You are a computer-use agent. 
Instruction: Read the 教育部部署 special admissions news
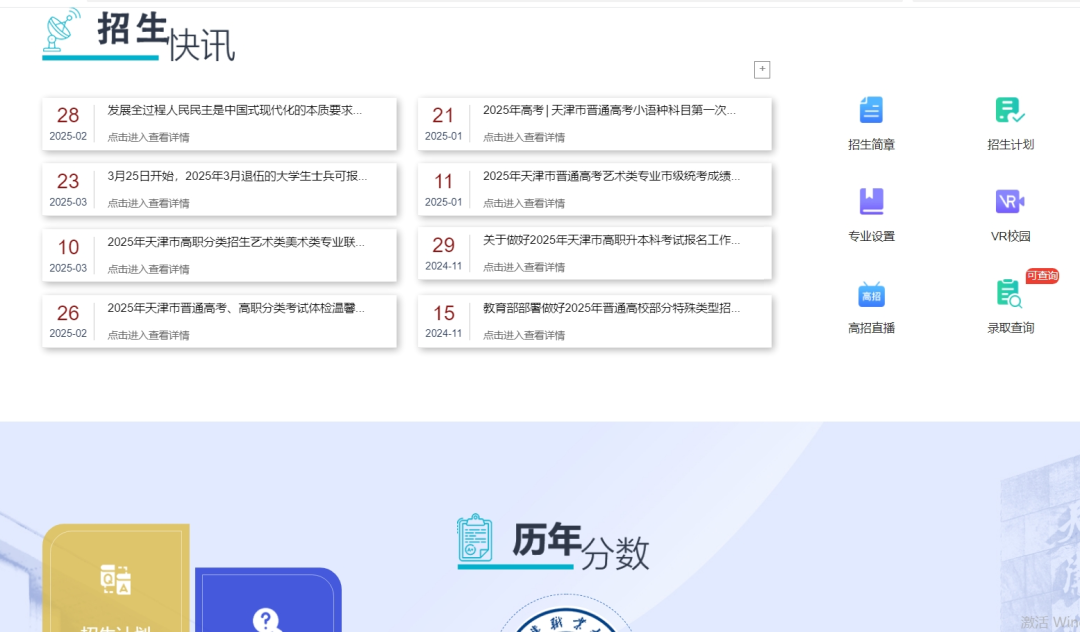(611, 308)
